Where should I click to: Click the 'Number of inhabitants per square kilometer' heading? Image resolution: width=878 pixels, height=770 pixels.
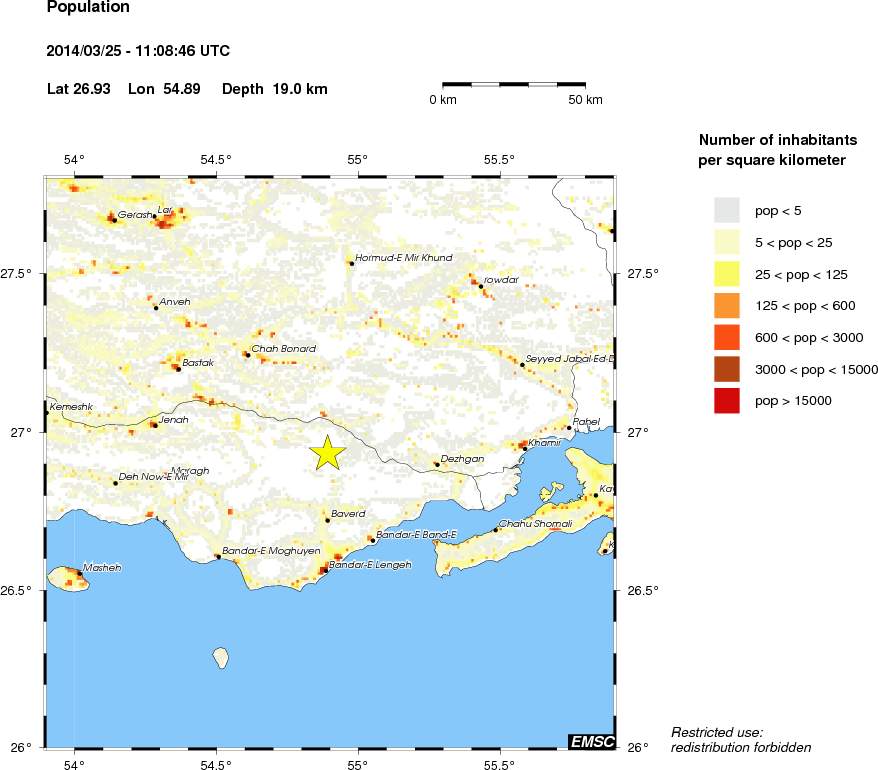778,150
